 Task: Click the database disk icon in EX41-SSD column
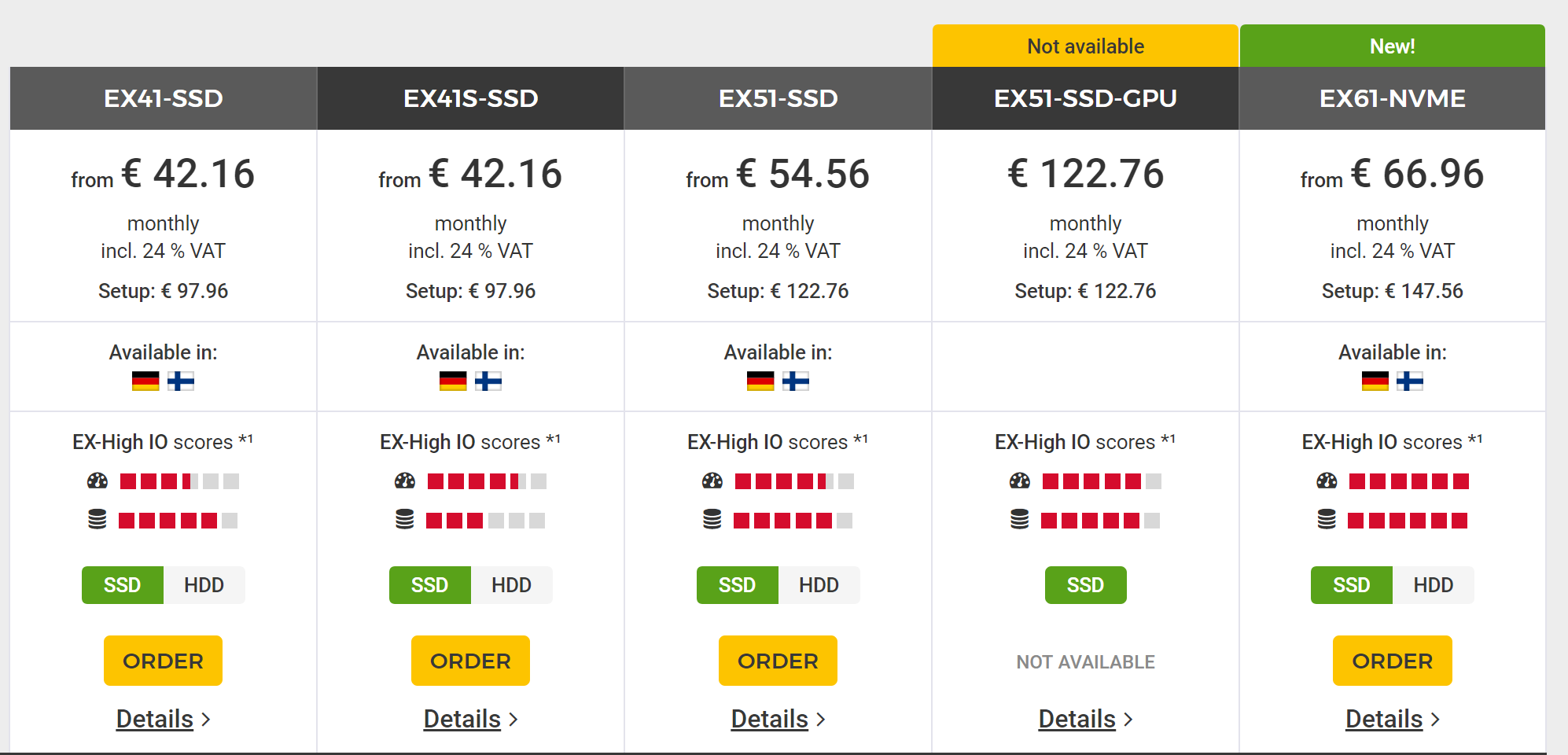(x=98, y=520)
